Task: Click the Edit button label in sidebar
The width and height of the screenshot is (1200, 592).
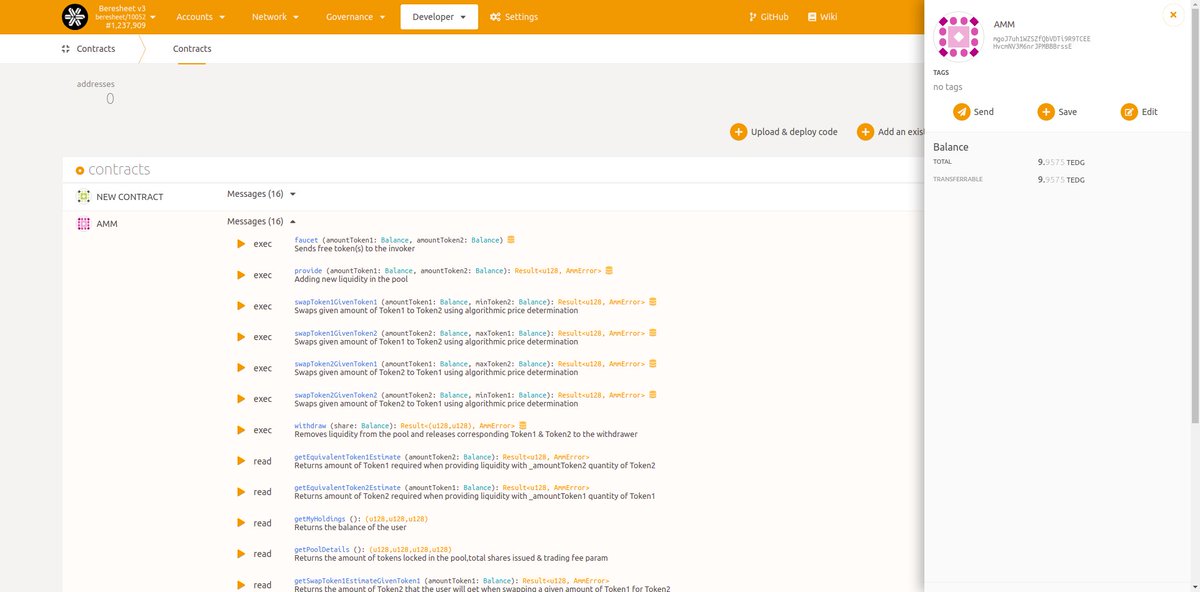Action: (1149, 112)
